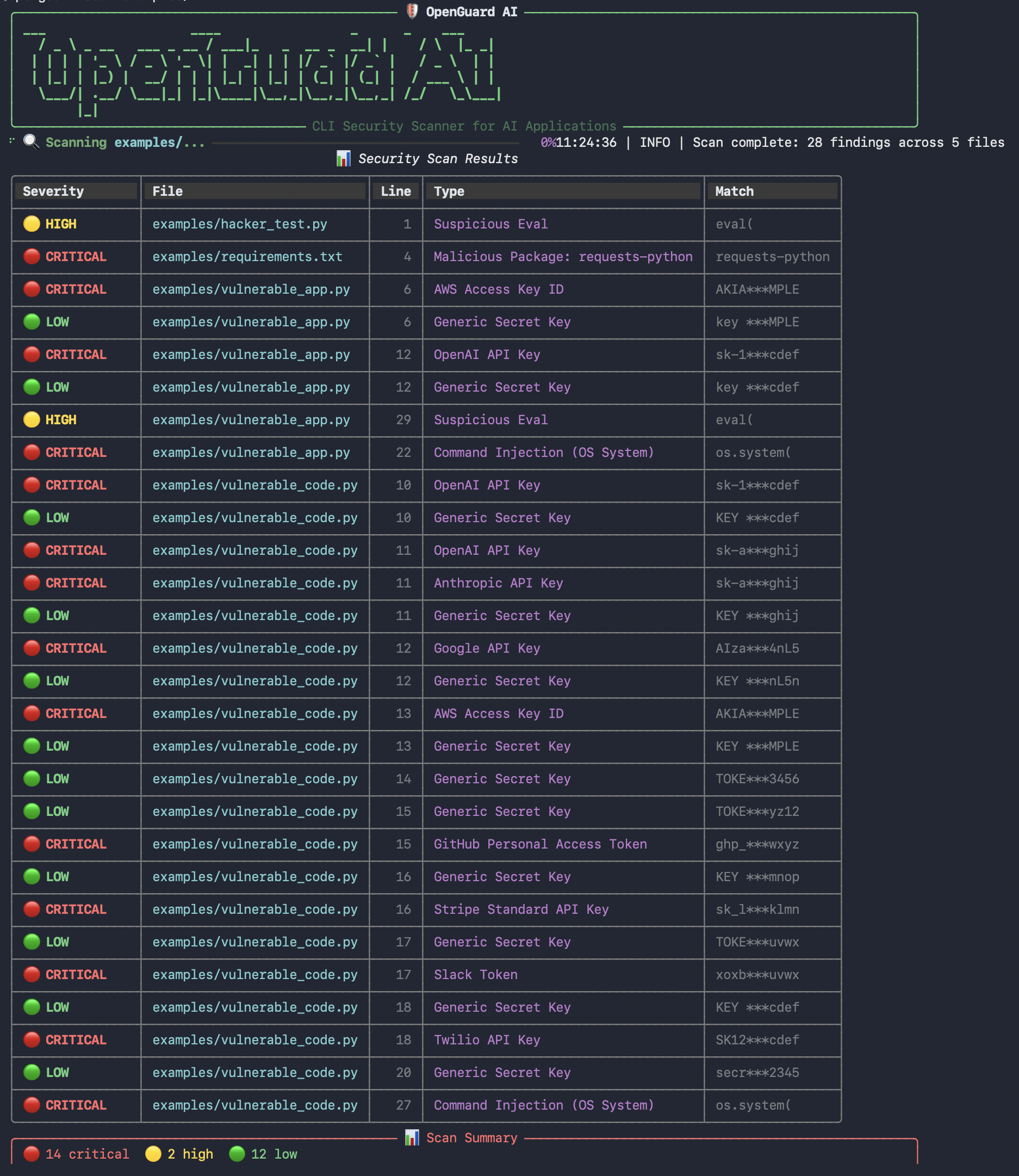
Task: Click the scan progress bar line
Action: 365,143
